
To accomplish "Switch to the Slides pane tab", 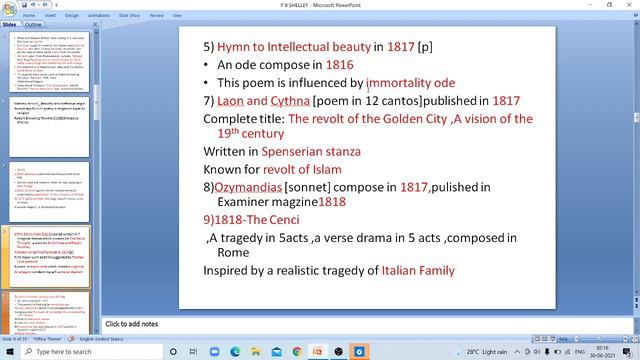I will 9,24.
